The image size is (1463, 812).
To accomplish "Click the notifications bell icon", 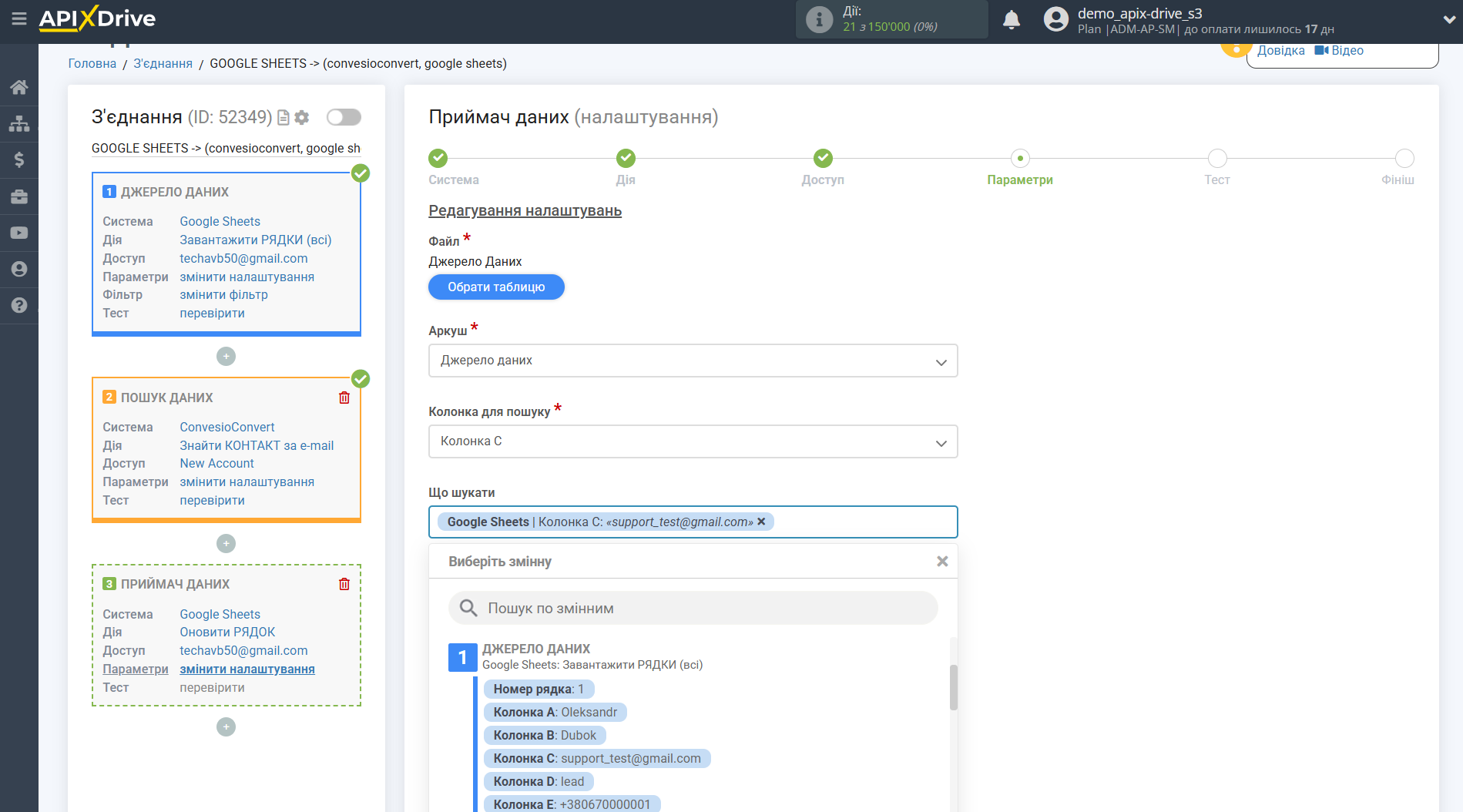I will (x=1012, y=19).
